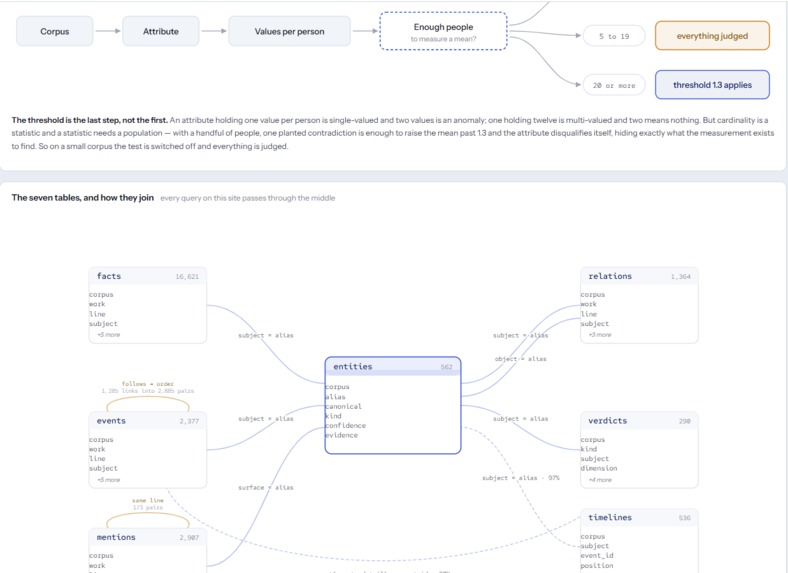Click the events row count 2,377

(189, 421)
